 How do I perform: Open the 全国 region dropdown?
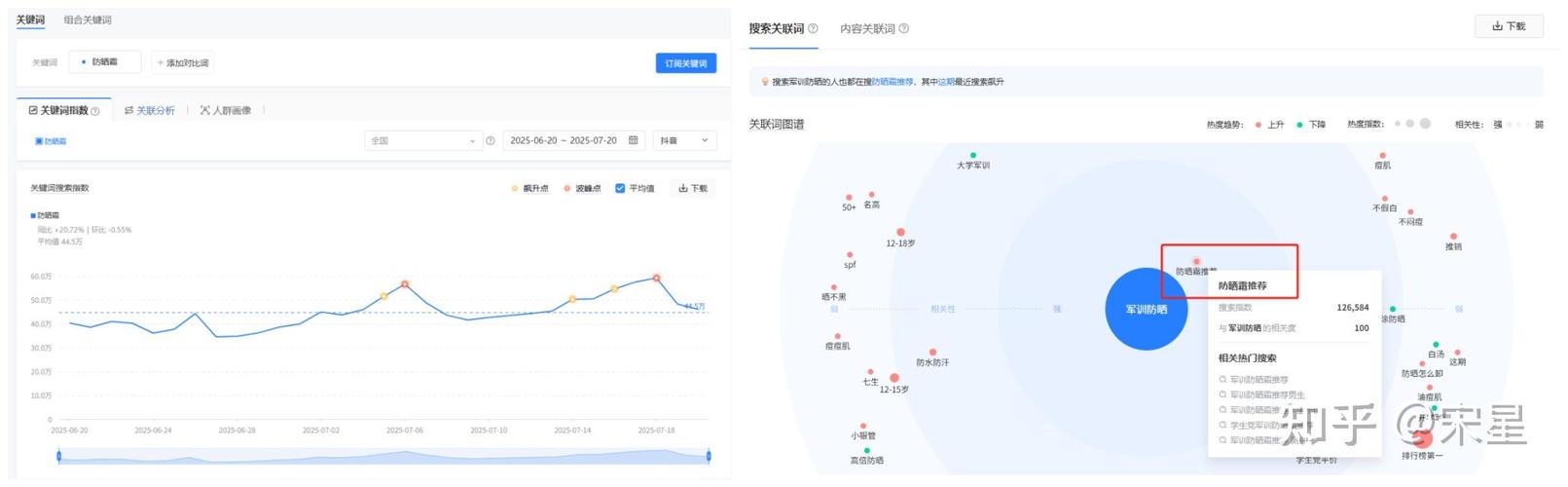click(x=422, y=140)
